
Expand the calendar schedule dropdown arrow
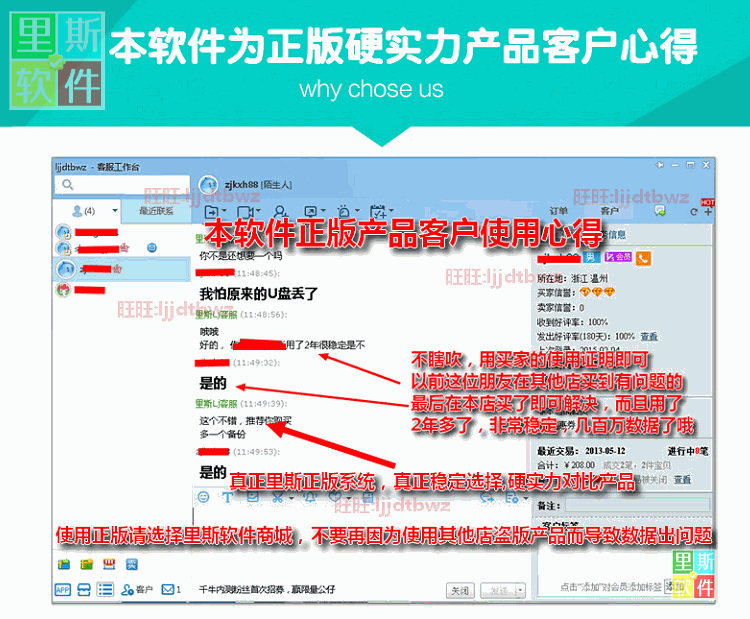tap(391, 211)
